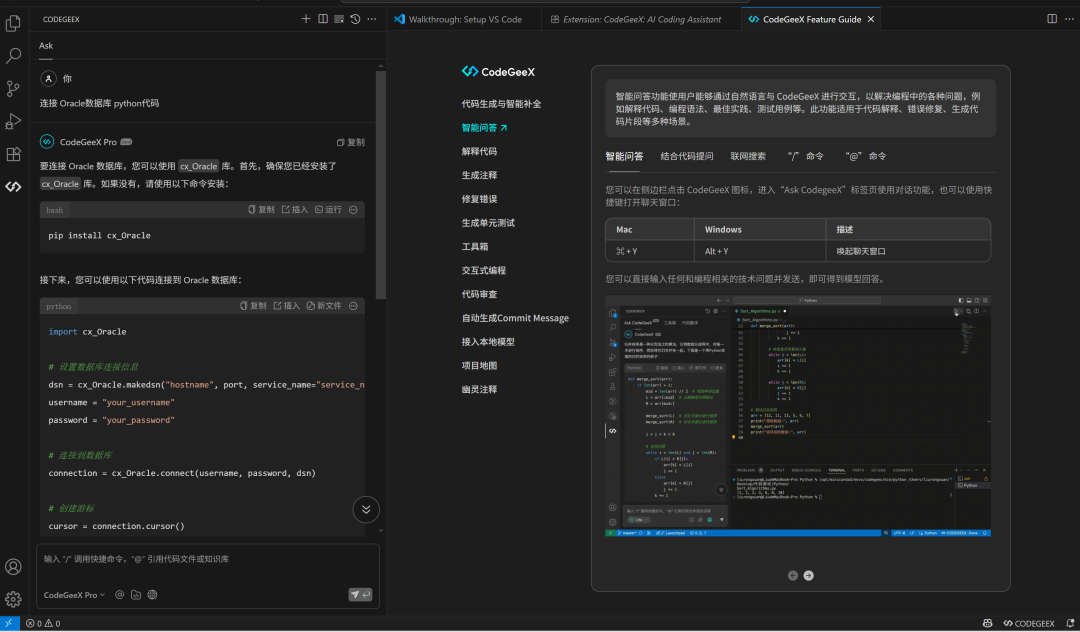This screenshot has width=1080, height=632.
Task: Open the CodeGeeX Pro model dropdown
Action: tap(74, 595)
